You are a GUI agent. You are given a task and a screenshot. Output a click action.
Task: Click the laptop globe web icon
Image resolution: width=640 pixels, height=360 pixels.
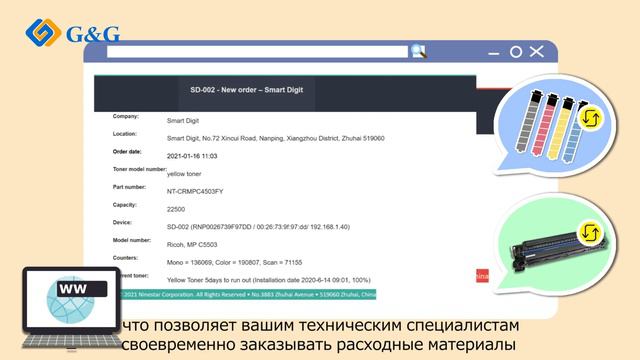pos(70,300)
